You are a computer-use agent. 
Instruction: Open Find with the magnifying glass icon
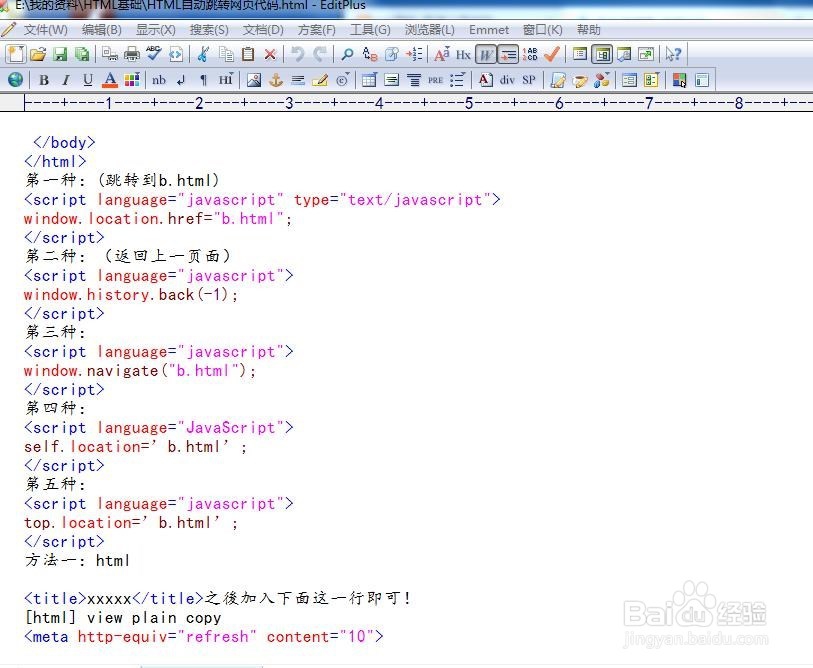(347, 54)
